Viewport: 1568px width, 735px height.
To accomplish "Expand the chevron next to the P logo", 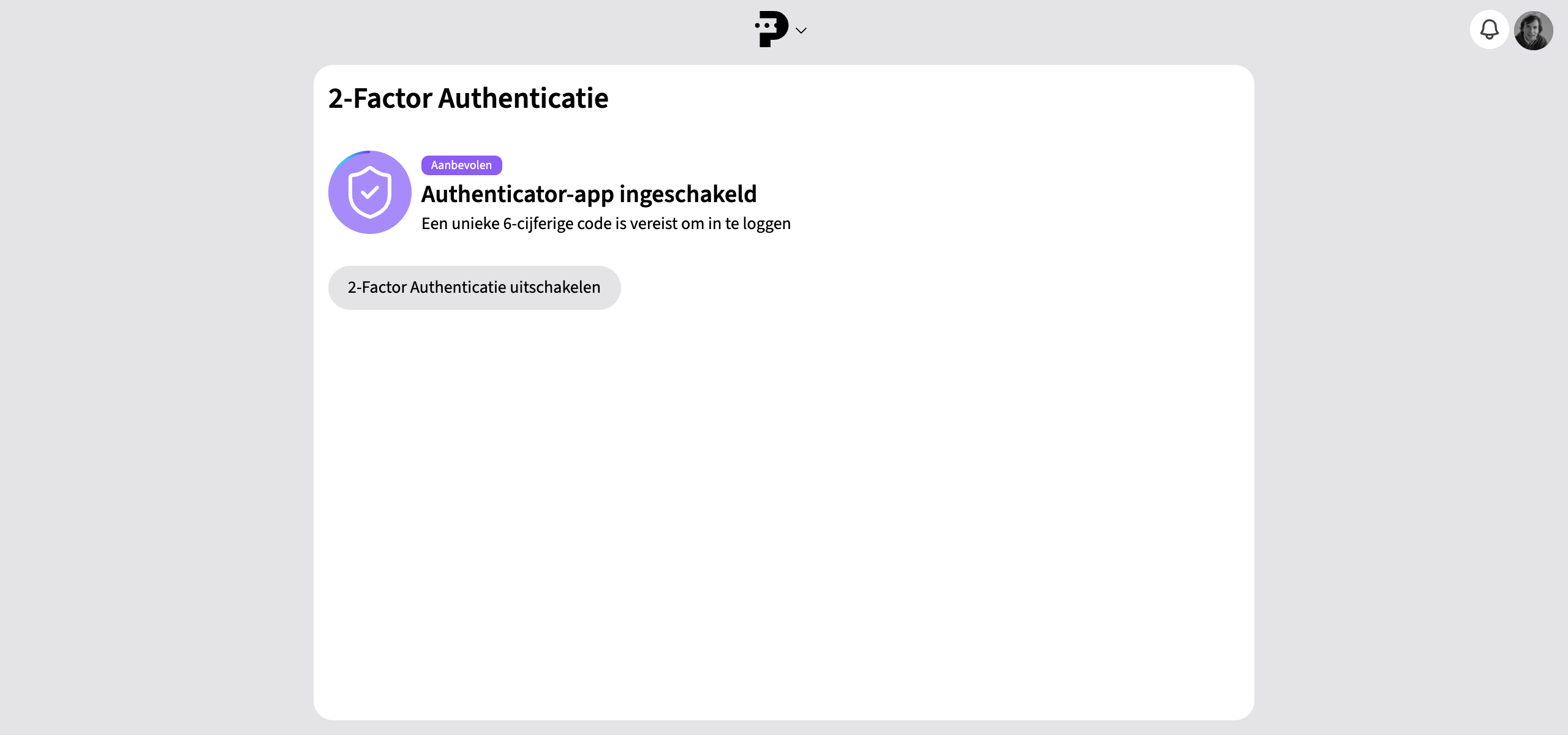I will click(x=801, y=30).
